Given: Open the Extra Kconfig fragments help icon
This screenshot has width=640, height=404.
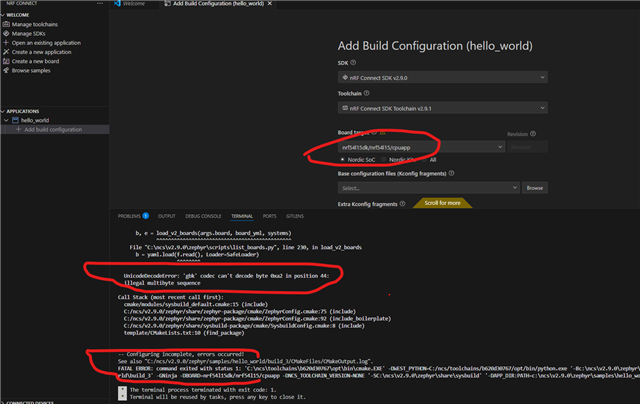Looking at the screenshot, I should (402, 204).
